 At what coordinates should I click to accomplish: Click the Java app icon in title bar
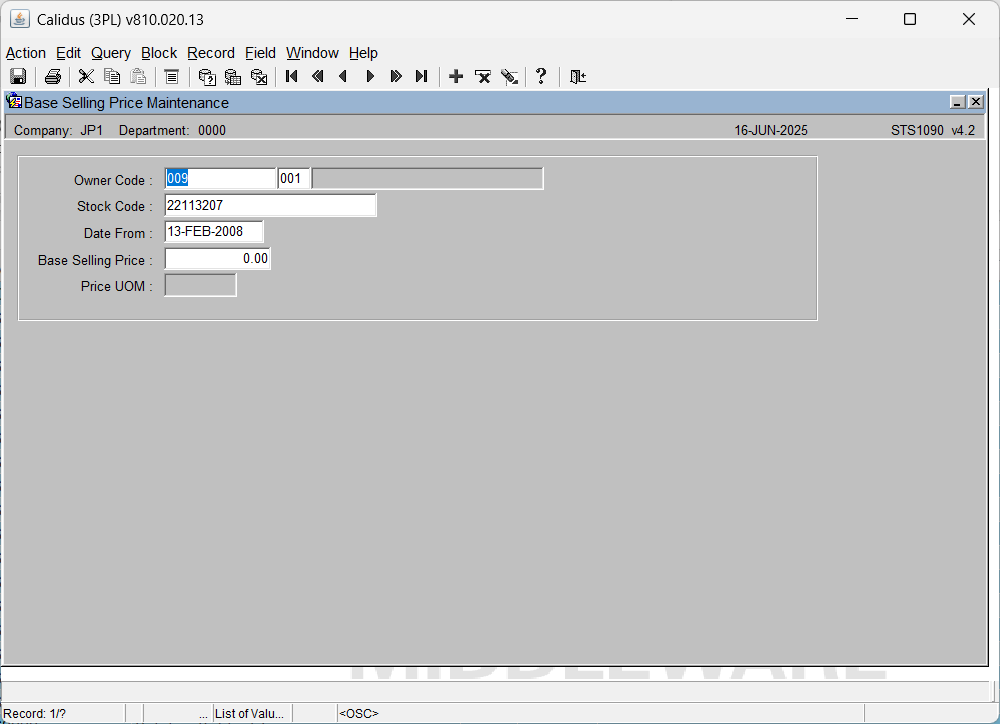pos(20,19)
